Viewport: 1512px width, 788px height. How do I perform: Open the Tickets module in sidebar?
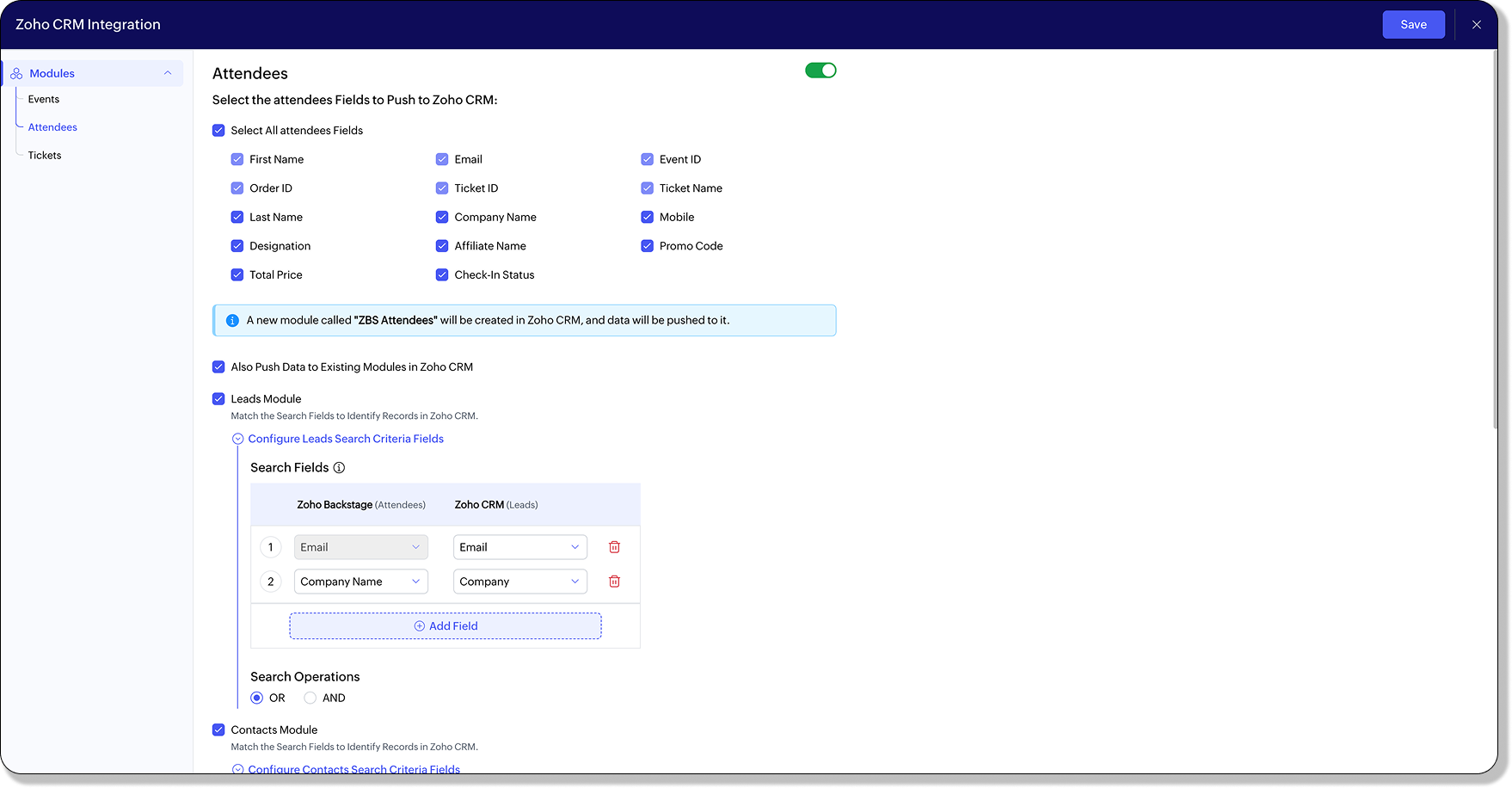(x=45, y=156)
